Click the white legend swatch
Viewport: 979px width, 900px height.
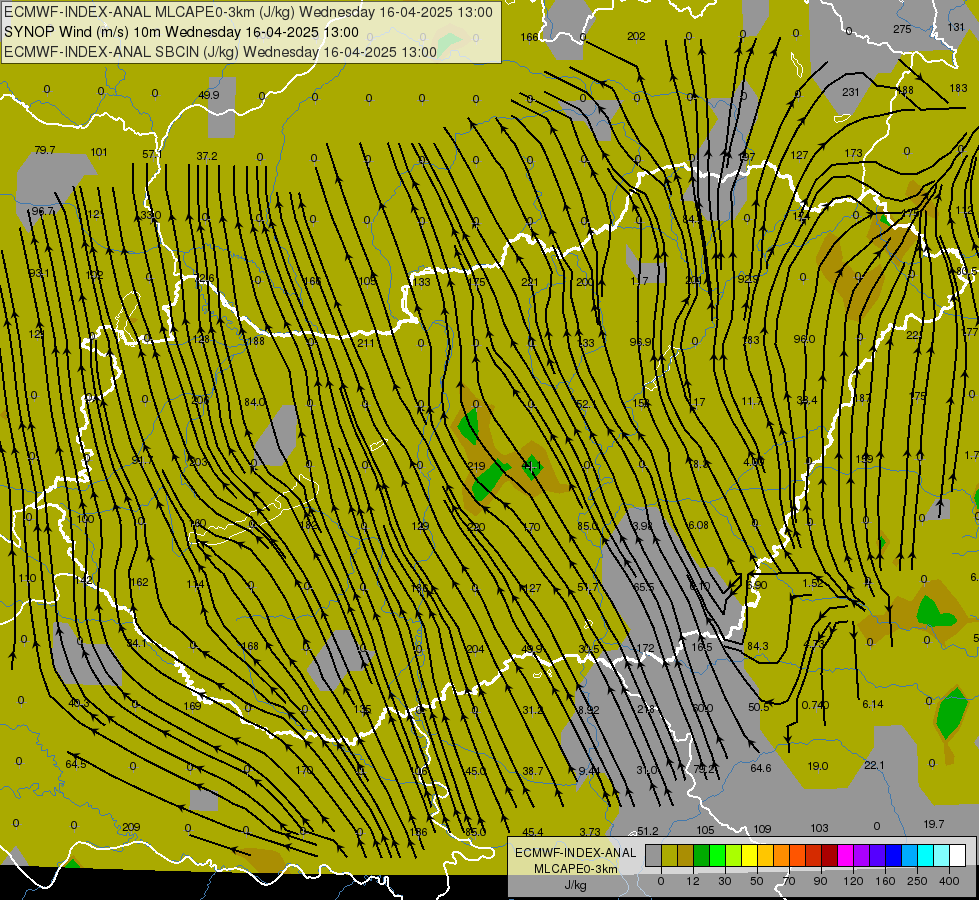pyautogui.click(x=958, y=855)
